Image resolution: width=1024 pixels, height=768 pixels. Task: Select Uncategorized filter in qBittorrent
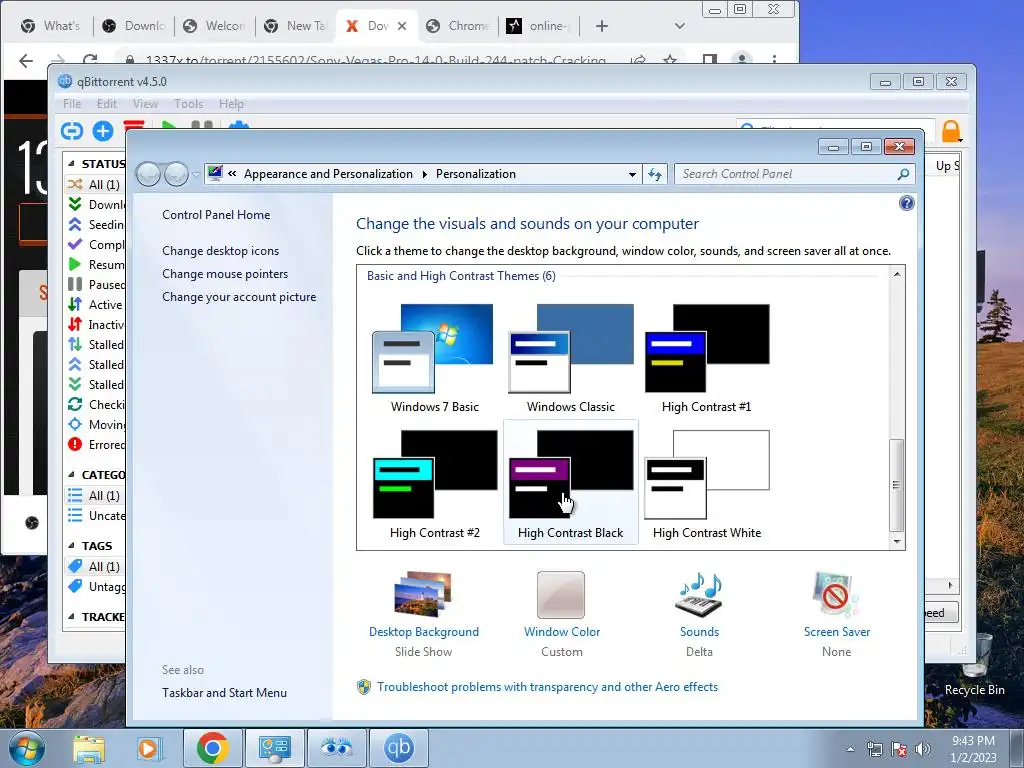pyautogui.click(x=95, y=516)
